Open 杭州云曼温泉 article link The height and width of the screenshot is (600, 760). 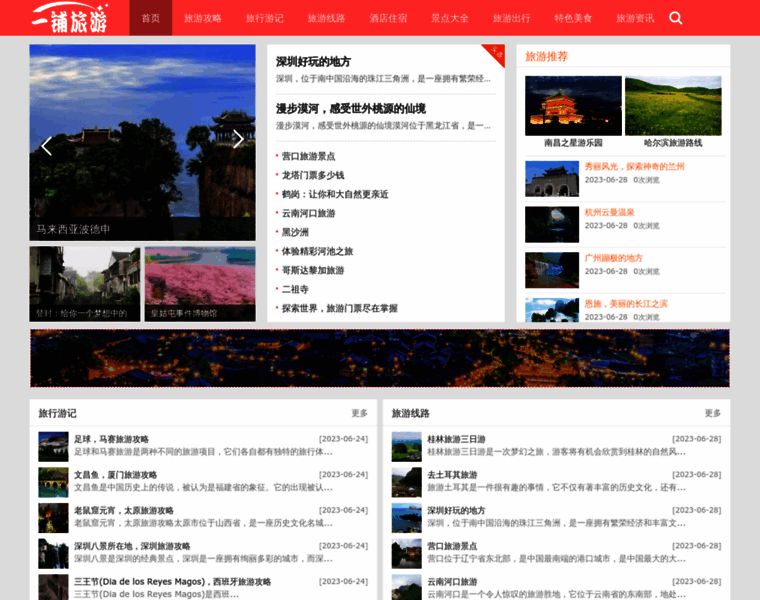click(609, 212)
